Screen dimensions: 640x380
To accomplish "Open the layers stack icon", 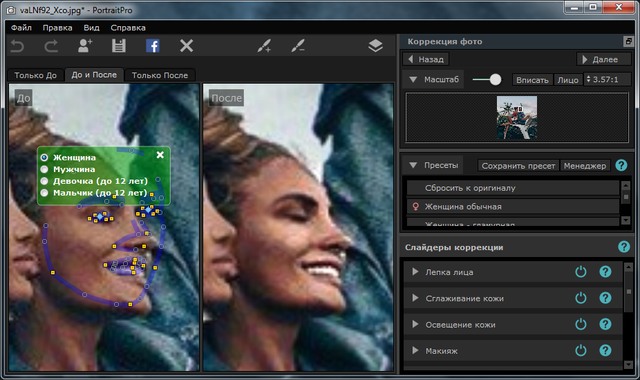I will (375, 46).
